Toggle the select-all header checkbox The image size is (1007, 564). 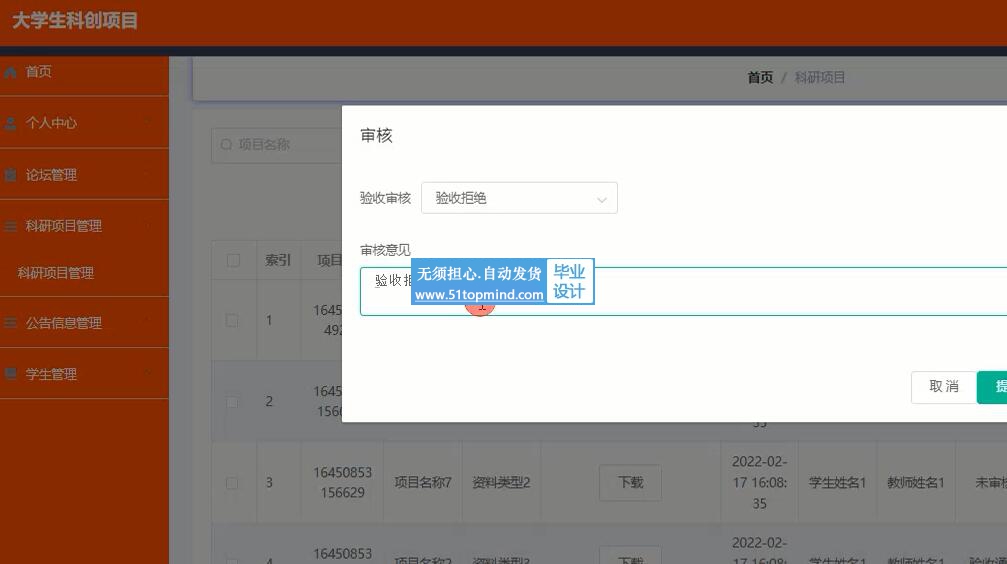click(x=233, y=260)
